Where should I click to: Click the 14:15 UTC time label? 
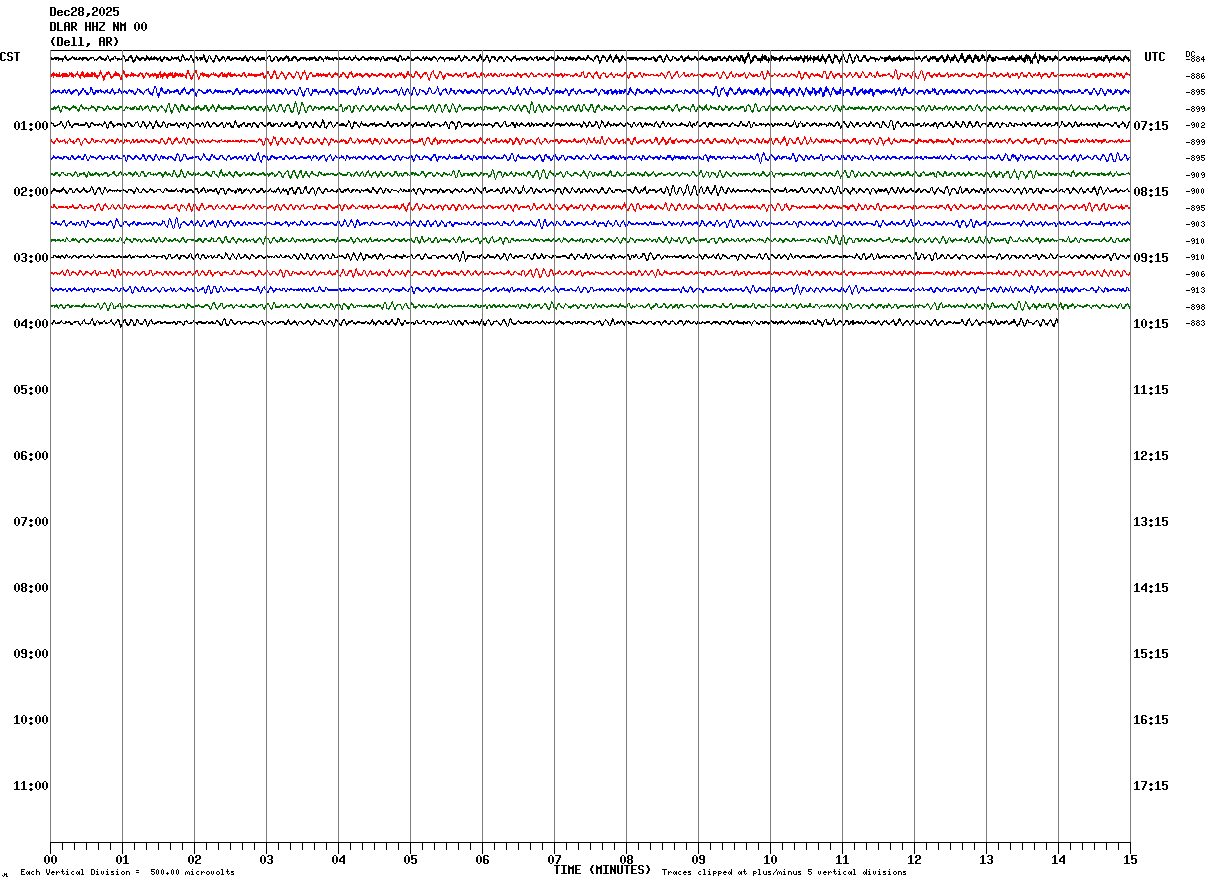point(1151,588)
